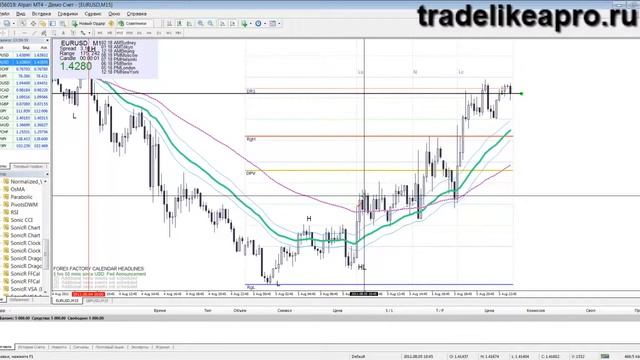This screenshot has width=640, height=360.
Task: Select the horizontal line tool
Action: [24, 33]
